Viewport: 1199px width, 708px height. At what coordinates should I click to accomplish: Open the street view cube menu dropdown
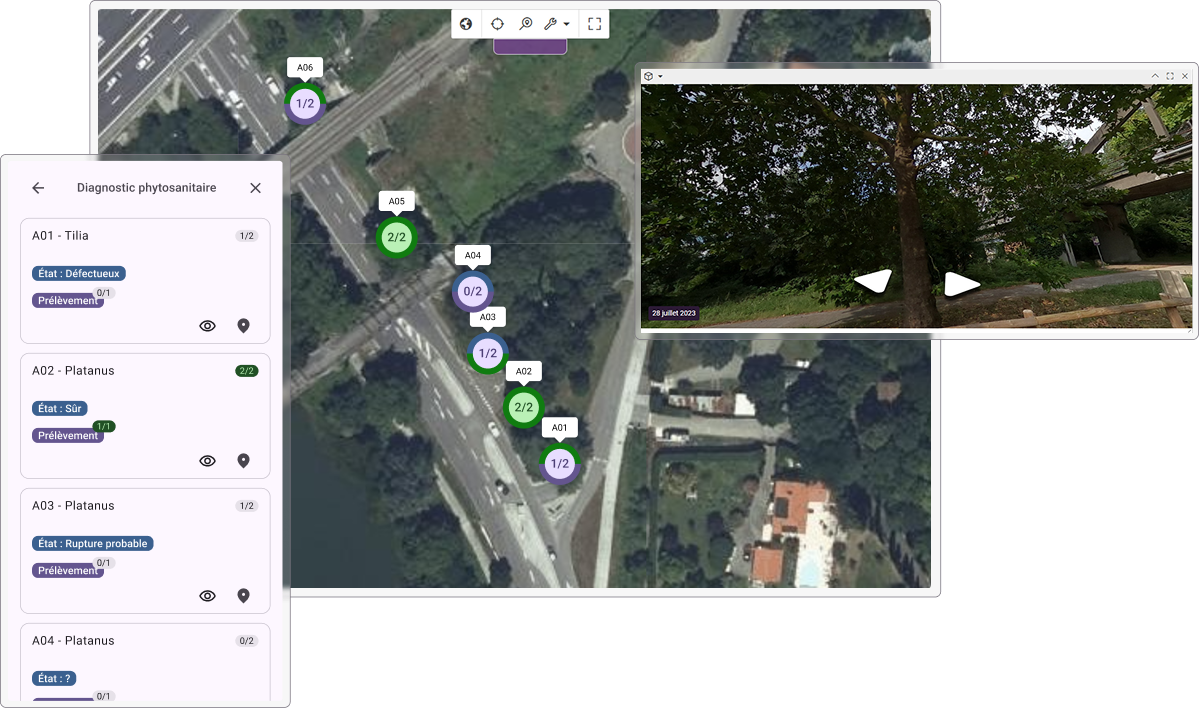(652, 76)
